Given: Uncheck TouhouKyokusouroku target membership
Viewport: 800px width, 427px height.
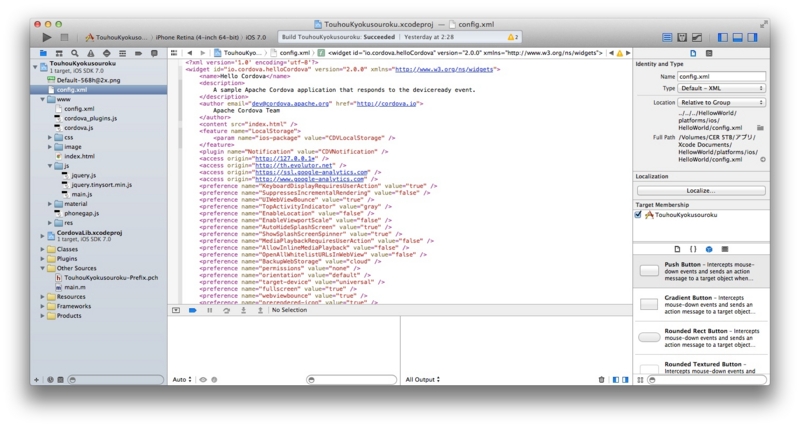Looking at the screenshot, I should [638, 215].
